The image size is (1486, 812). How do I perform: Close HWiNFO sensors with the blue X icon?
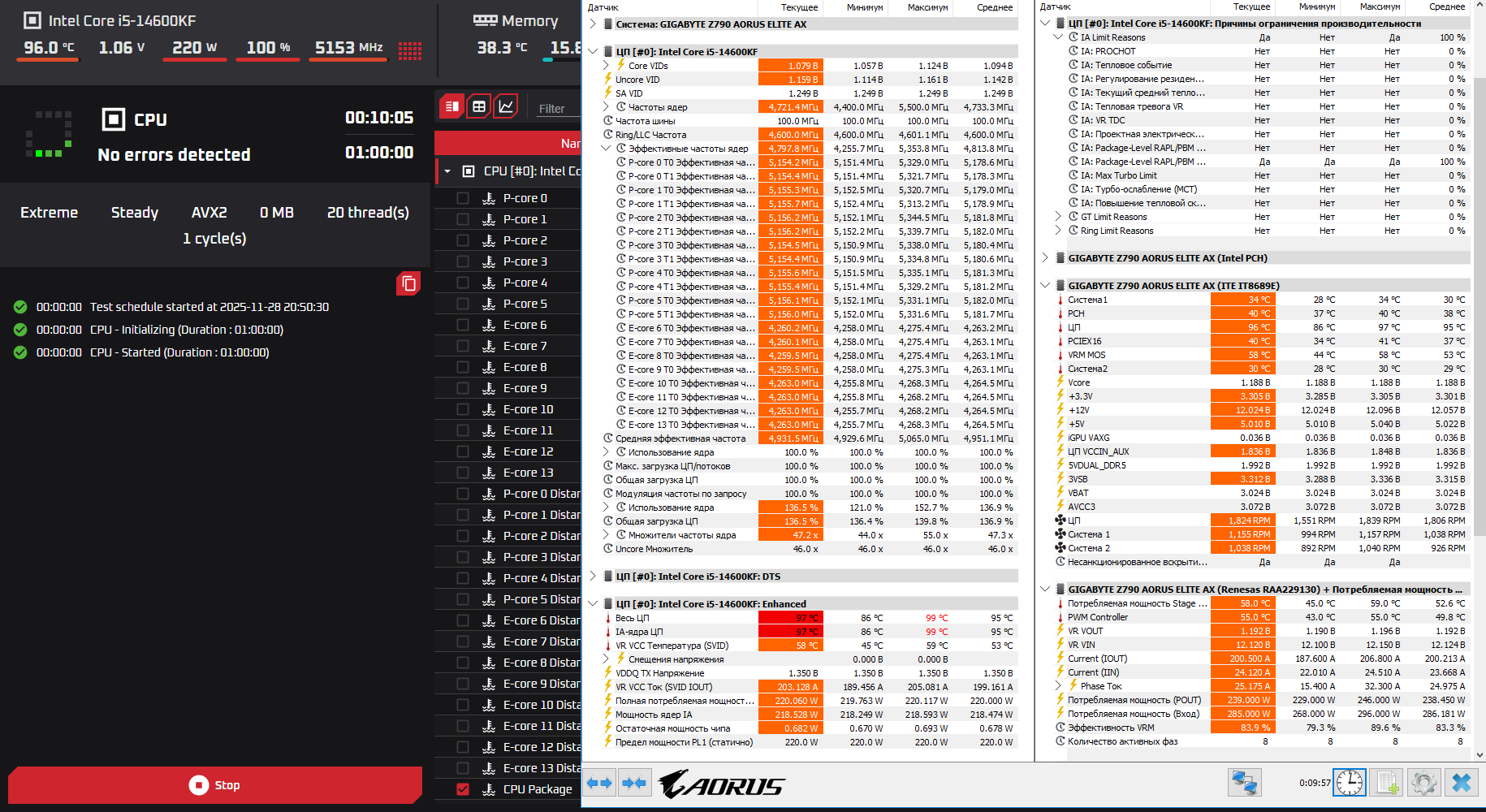click(1461, 783)
